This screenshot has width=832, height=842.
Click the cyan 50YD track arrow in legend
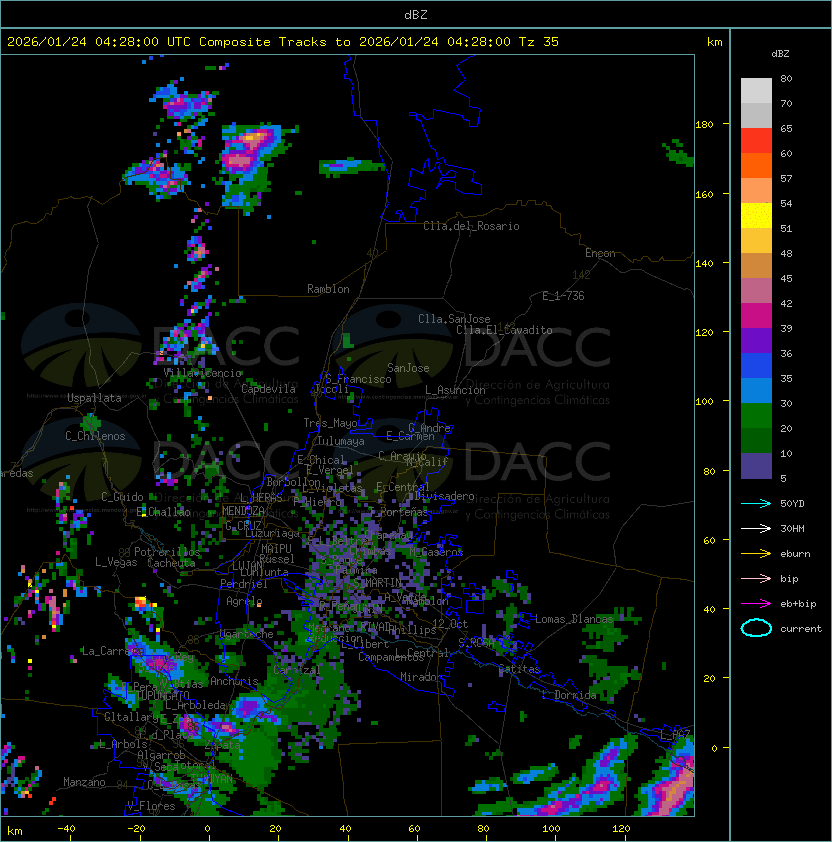pos(756,504)
